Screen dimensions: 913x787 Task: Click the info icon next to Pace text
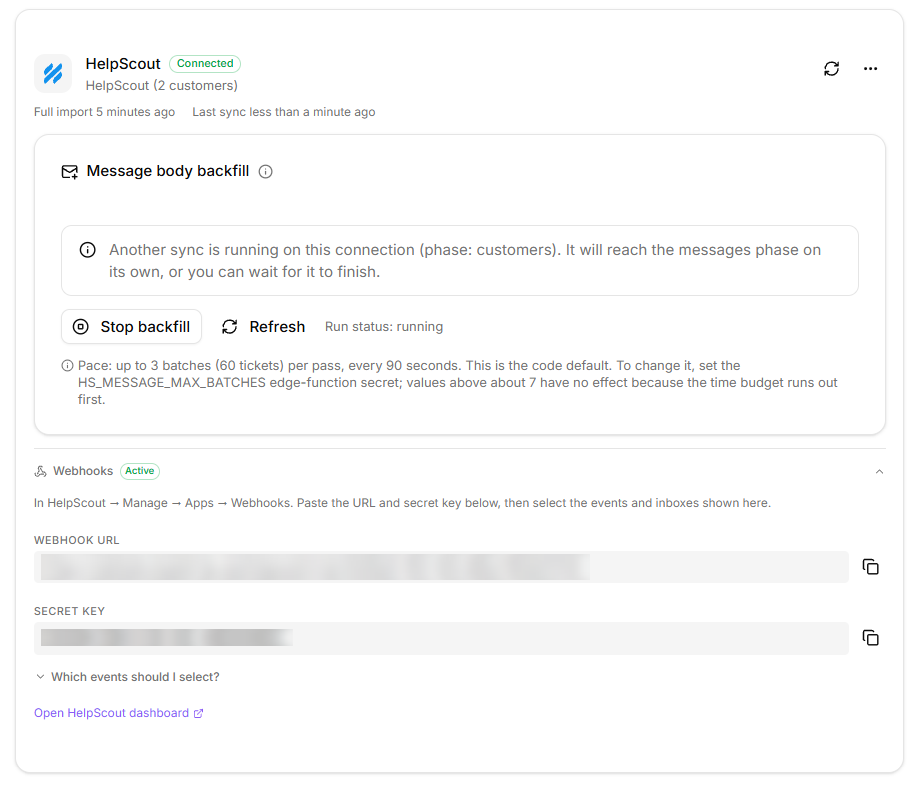68,366
